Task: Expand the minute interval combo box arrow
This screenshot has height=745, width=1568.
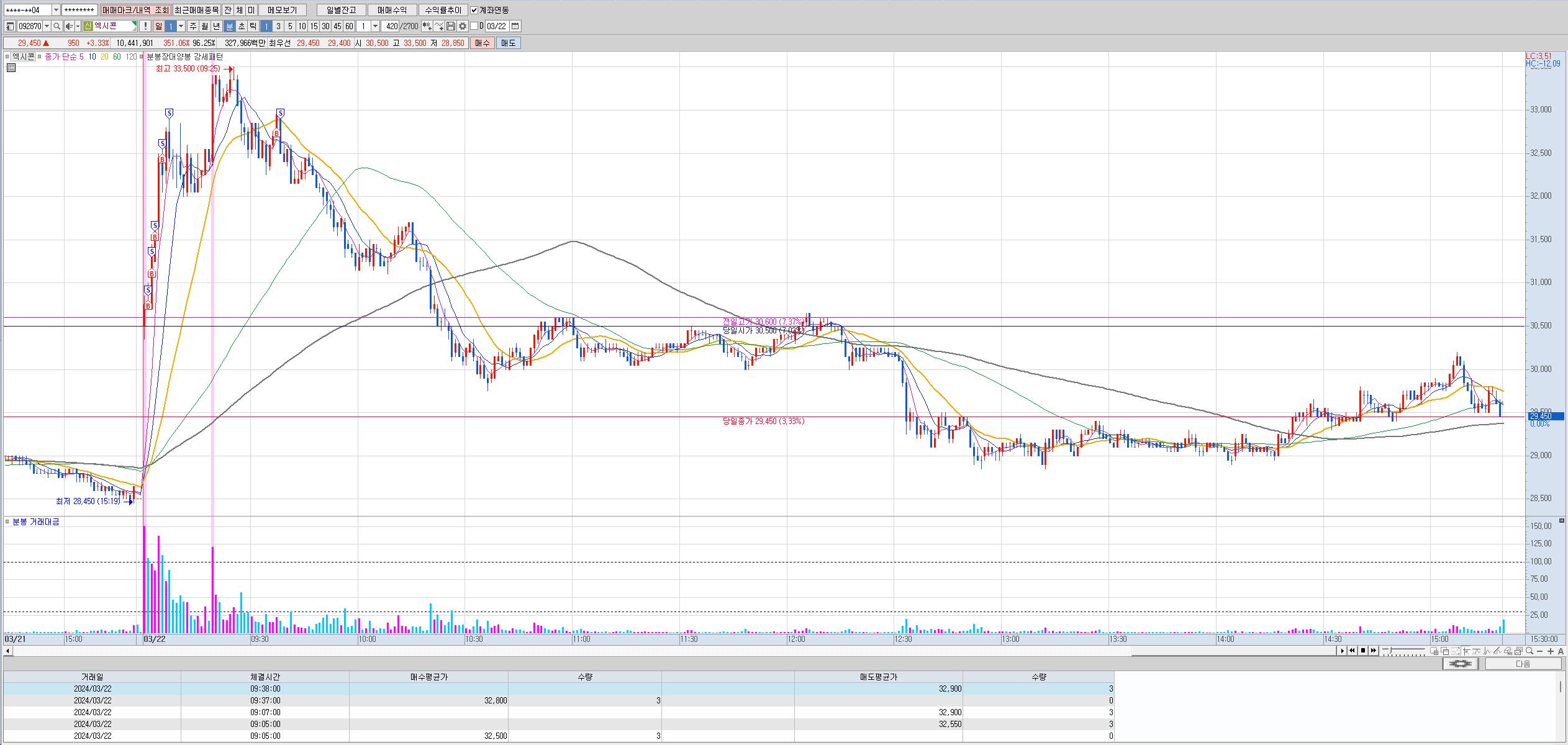Action: [x=375, y=26]
